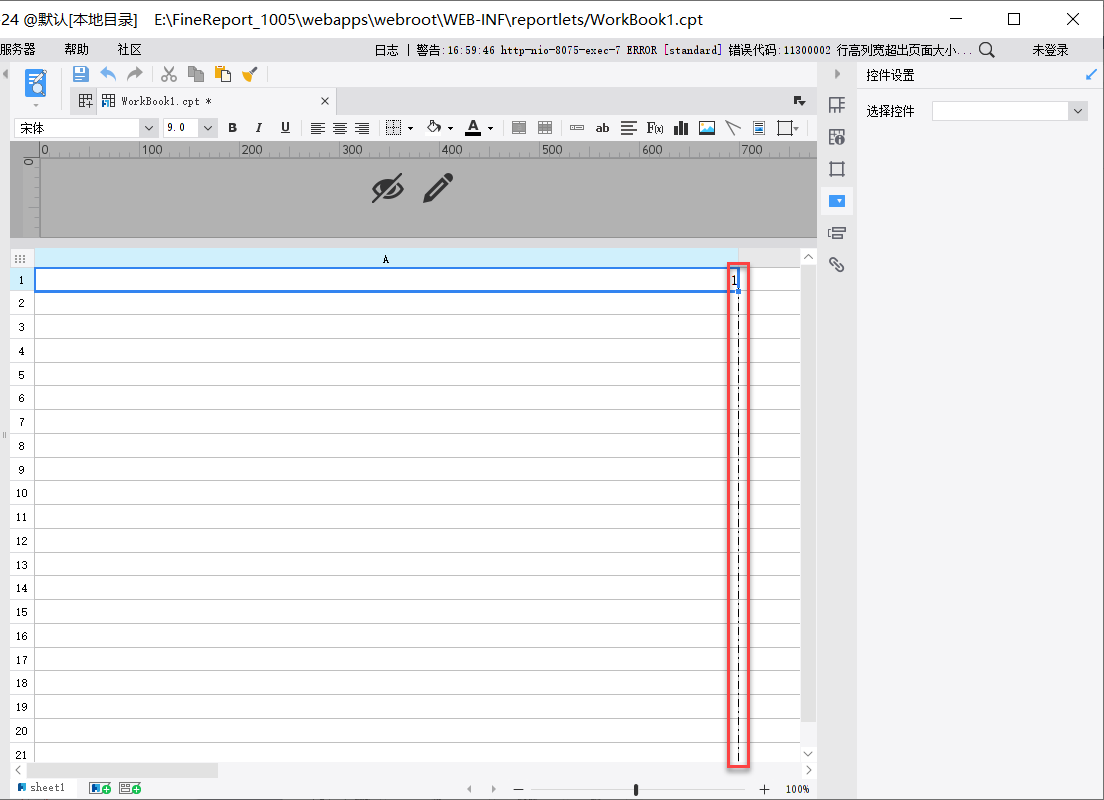The height and width of the screenshot is (800, 1104).
Task: Open cell attributes panel icon
Action: pyautogui.click(x=836, y=105)
